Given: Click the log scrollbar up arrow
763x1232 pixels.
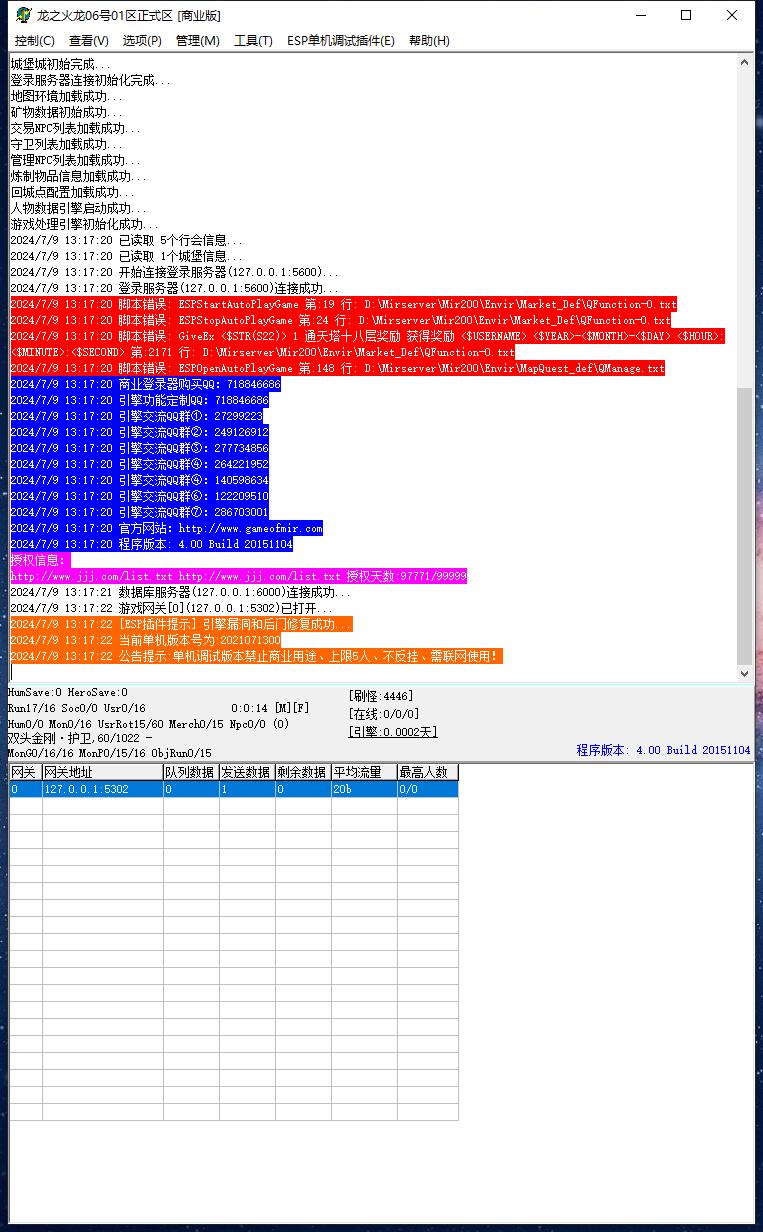Looking at the screenshot, I should pyautogui.click(x=744, y=63).
